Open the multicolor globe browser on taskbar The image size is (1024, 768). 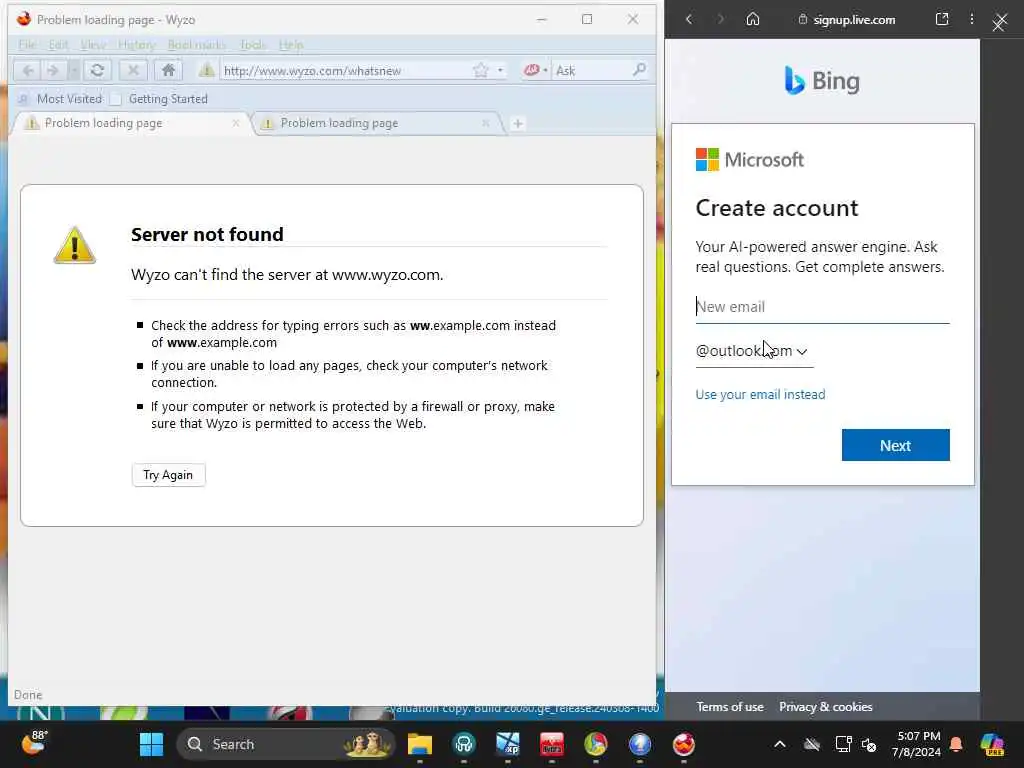click(x=596, y=744)
